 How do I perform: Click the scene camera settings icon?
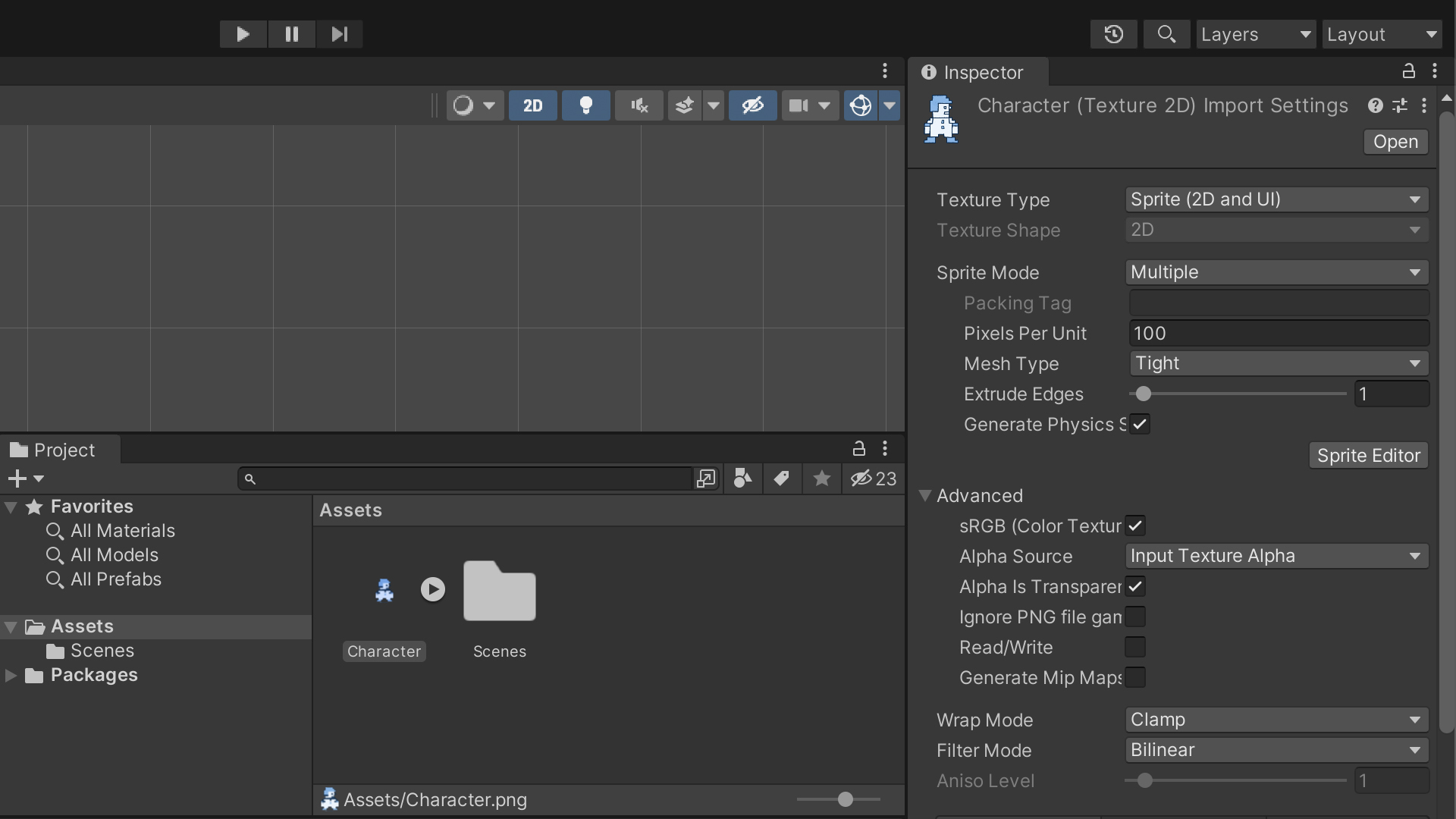pyautogui.click(x=798, y=105)
